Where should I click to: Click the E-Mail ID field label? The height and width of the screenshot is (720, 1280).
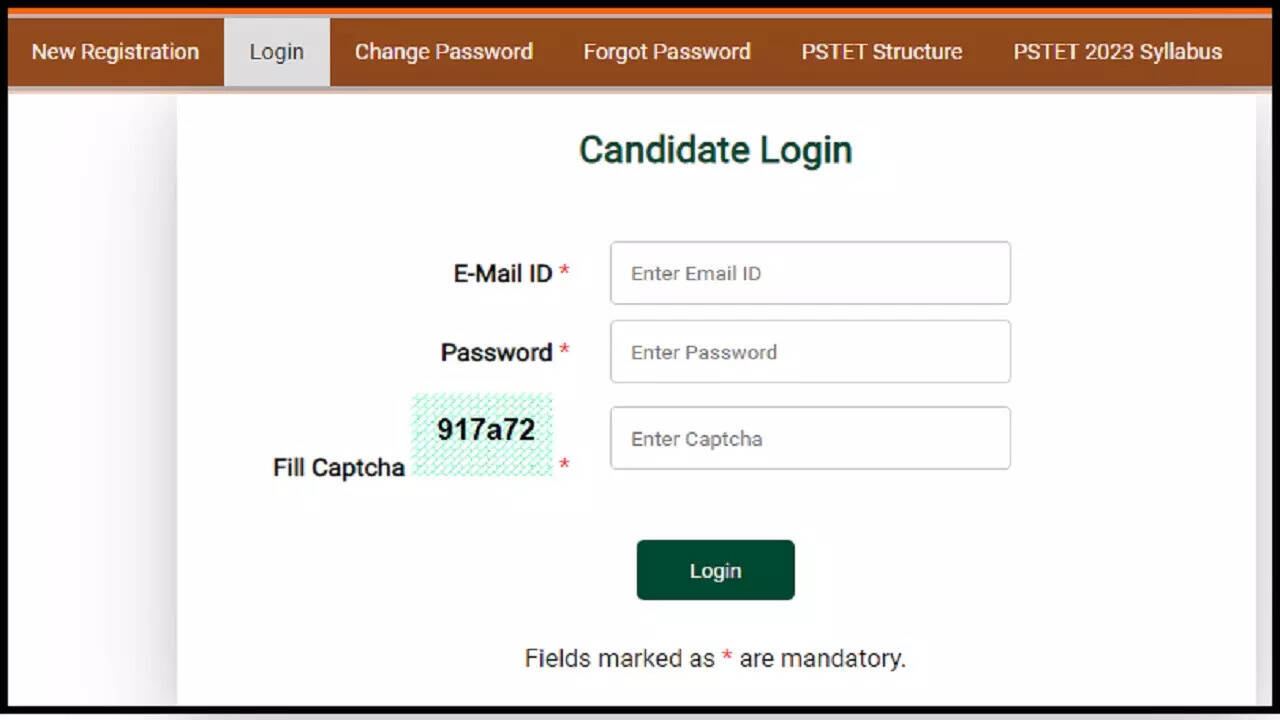tap(502, 273)
